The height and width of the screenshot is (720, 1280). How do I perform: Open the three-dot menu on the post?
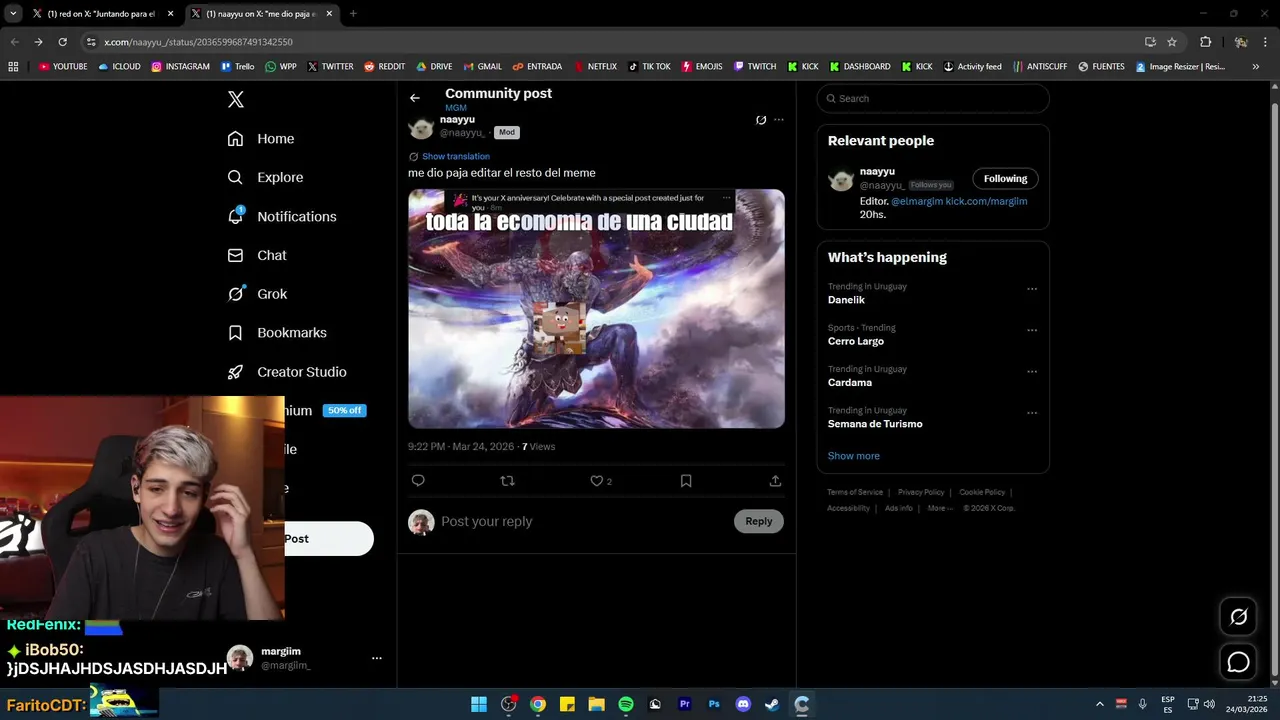coord(779,120)
